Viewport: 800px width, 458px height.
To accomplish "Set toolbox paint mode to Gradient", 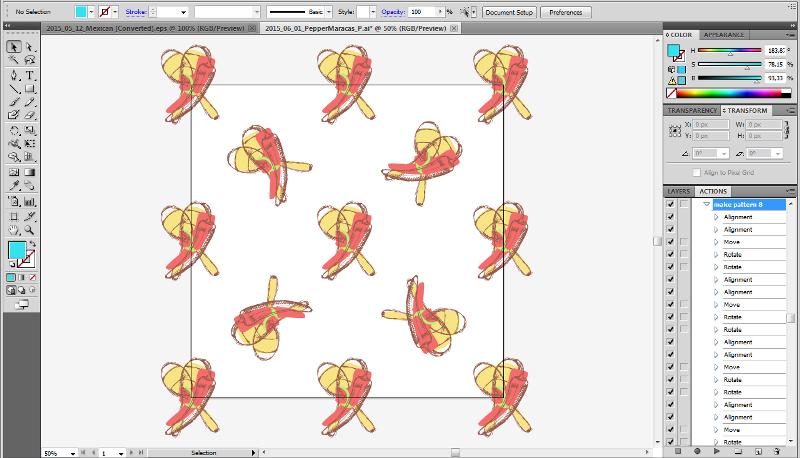I will click(x=21, y=277).
